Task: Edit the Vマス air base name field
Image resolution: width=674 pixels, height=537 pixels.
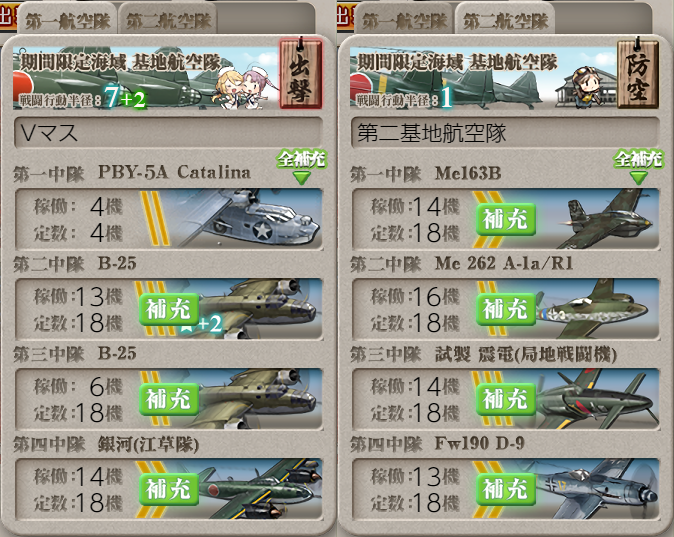Action: [x=168, y=132]
